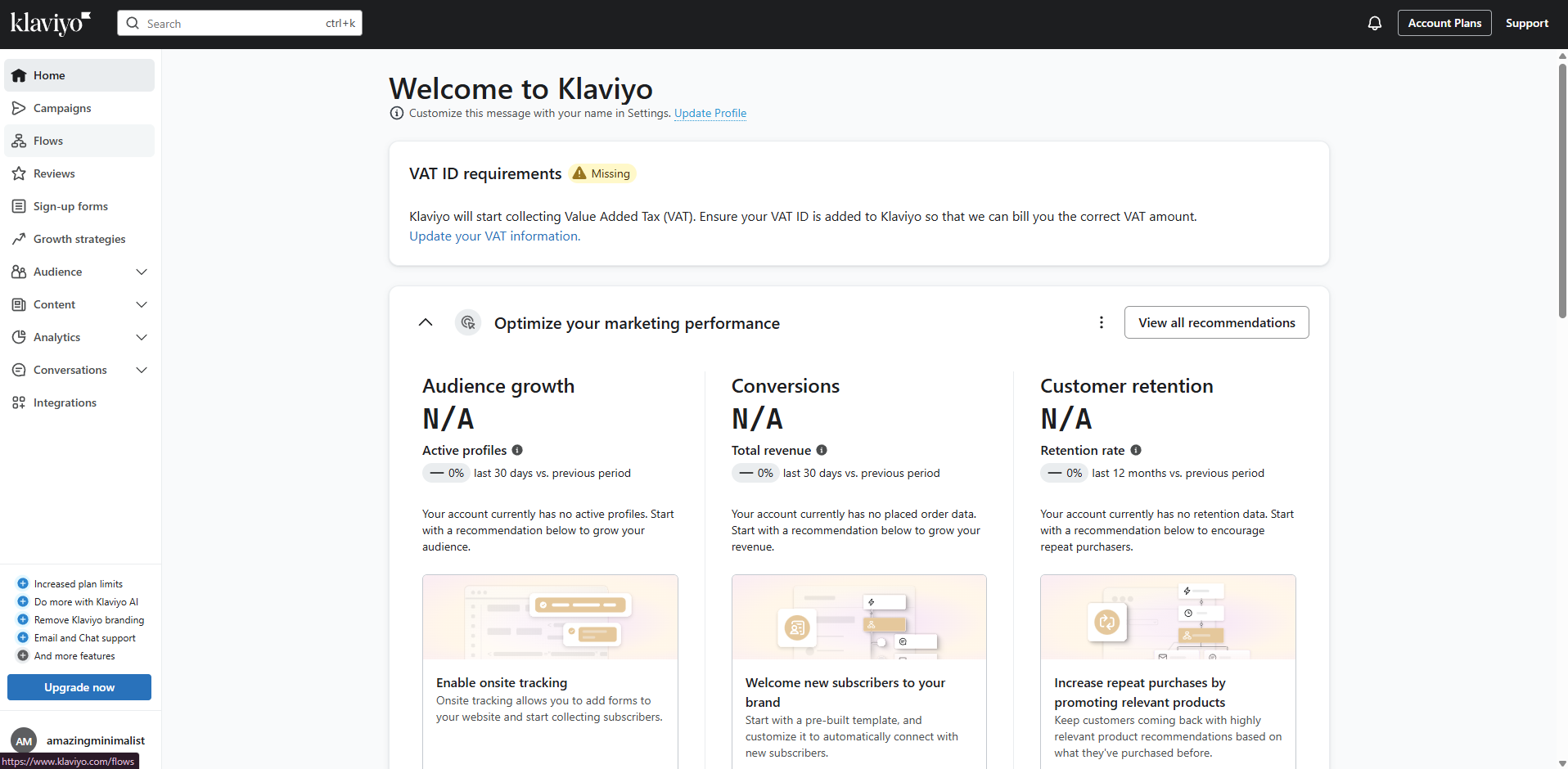This screenshot has height=769, width=1568.
Task: Open the three-dot options menu
Action: point(1102,322)
